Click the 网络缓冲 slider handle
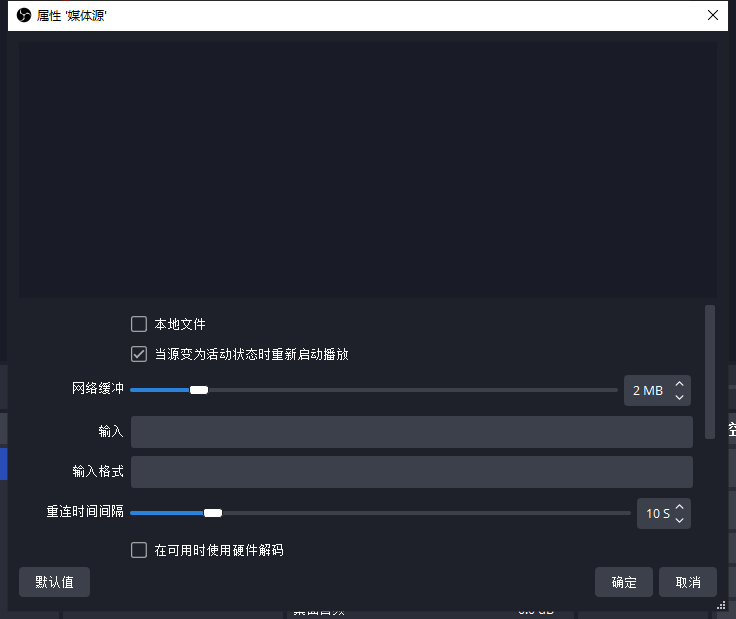Screen dimensions: 736x619 (199, 390)
